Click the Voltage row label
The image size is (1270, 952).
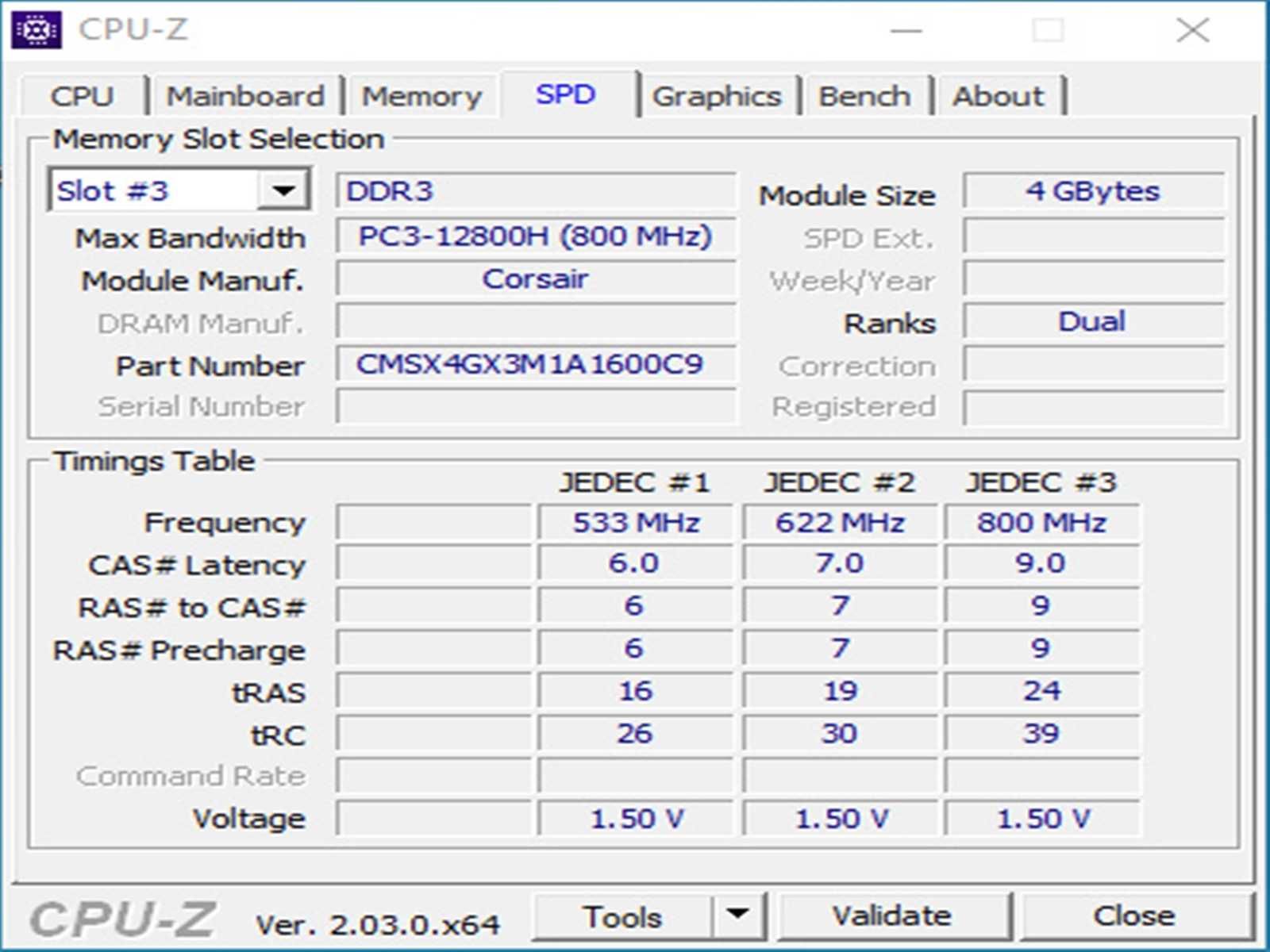[x=249, y=819]
